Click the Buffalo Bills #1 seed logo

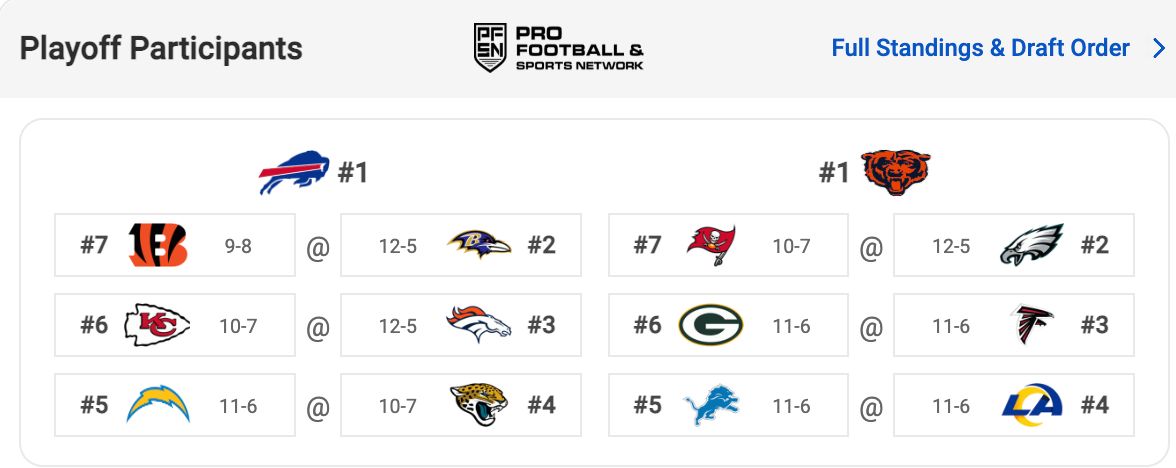pos(294,172)
